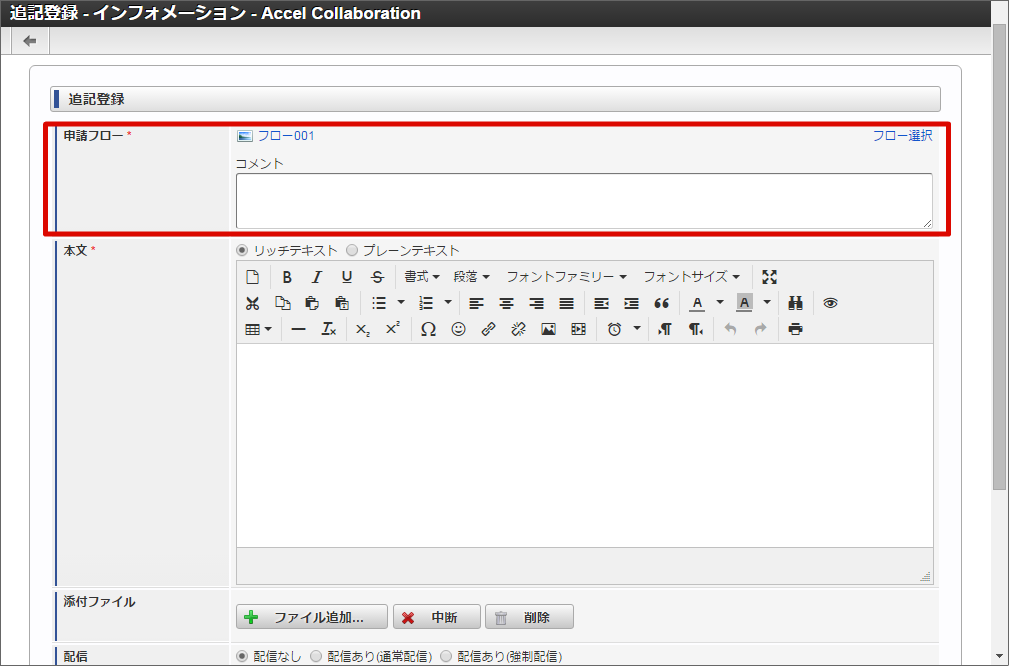Insert a table into the body
This screenshot has width=1009, height=666.
coord(252,329)
